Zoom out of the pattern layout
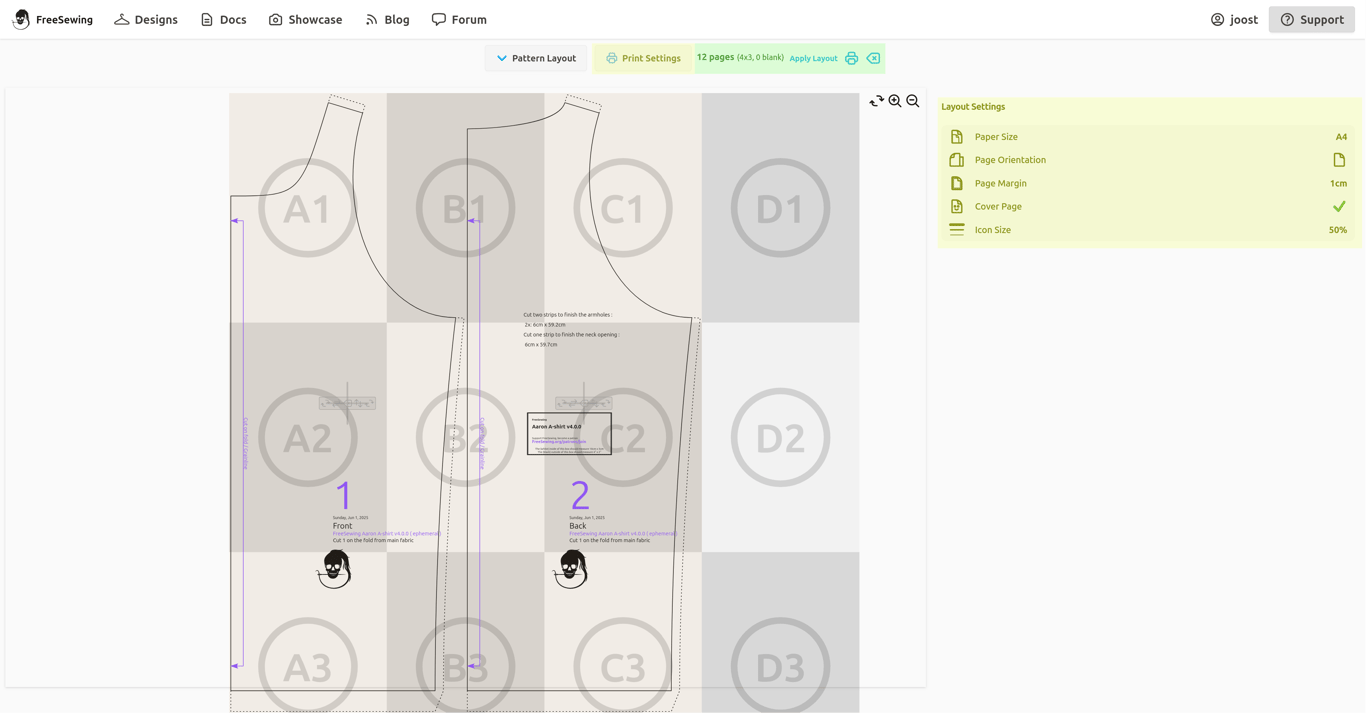The height and width of the screenshot is (713, 1366). (913, 101)
